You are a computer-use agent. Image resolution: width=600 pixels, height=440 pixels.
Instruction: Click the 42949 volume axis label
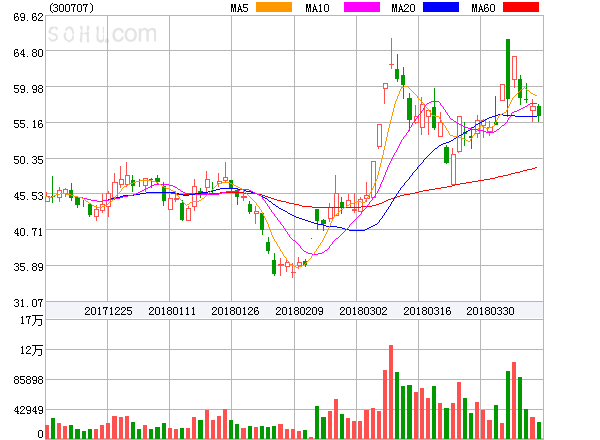point(28,410)
